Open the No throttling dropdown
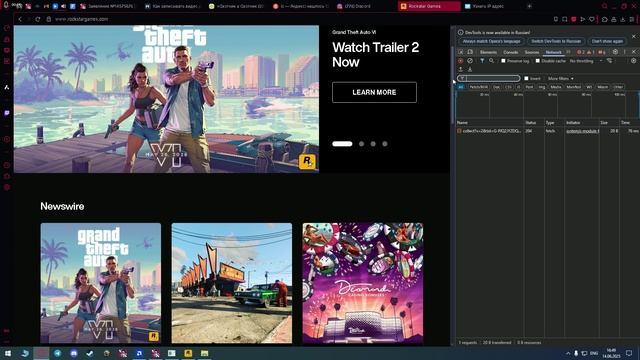This screenshot has width=640, height=360. (586, 61)
